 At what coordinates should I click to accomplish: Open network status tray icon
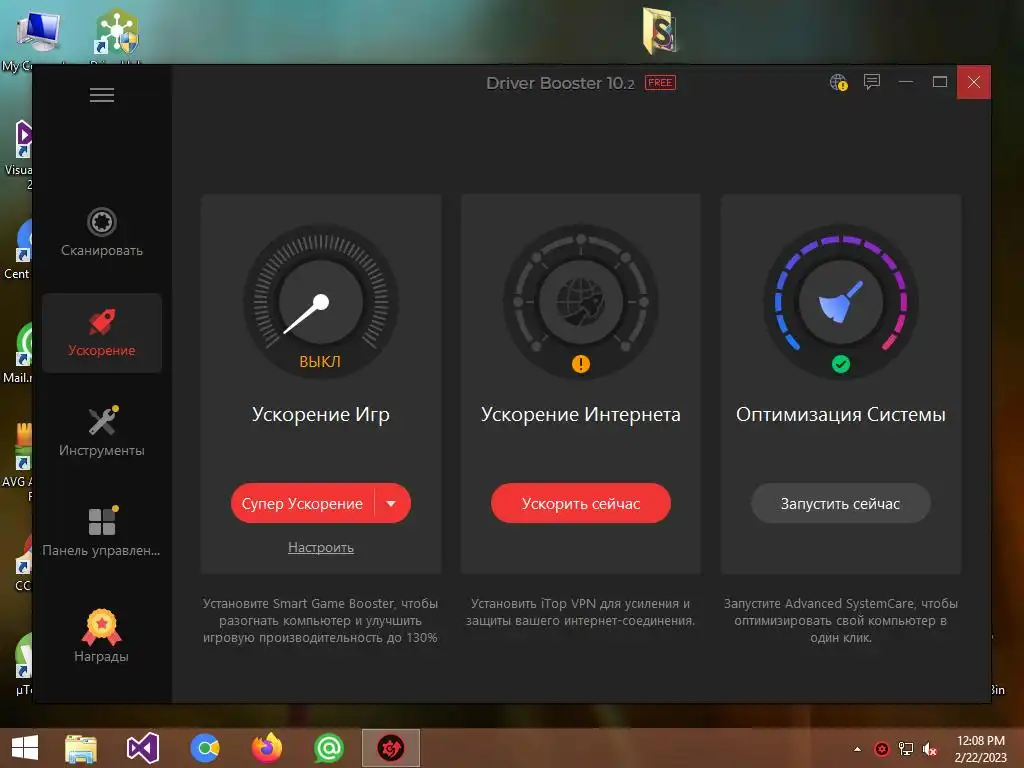tap(906, 749)
